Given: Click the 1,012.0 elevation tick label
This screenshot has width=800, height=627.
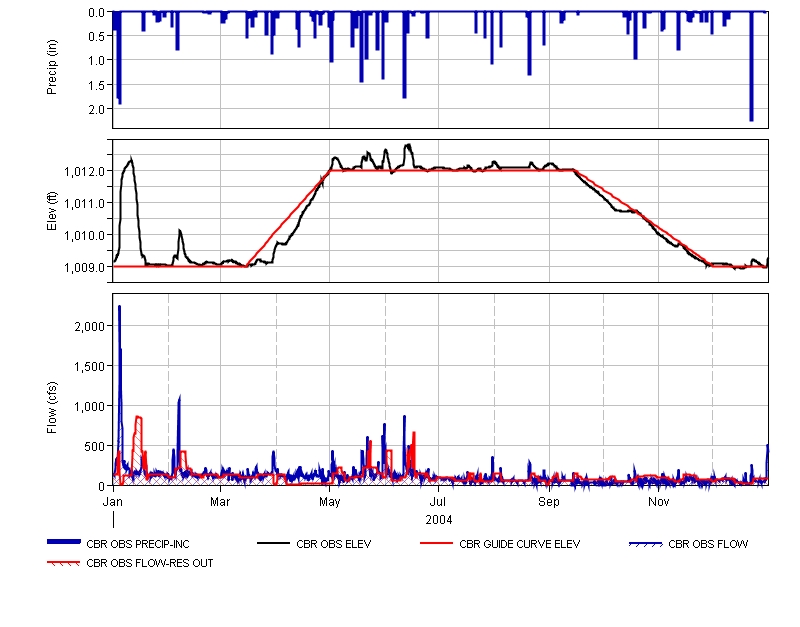Looking at the screenshot, I should point(85,171).
